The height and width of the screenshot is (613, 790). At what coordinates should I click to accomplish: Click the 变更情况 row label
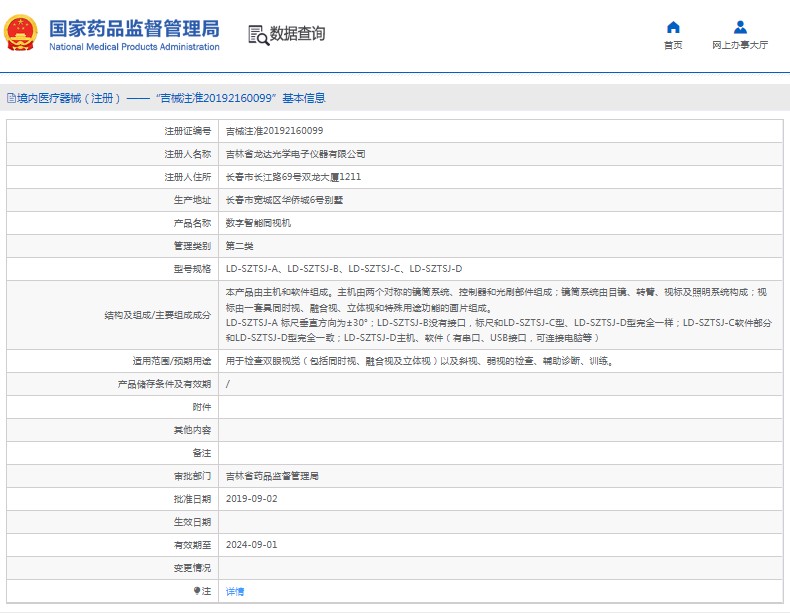coord(192,568)
